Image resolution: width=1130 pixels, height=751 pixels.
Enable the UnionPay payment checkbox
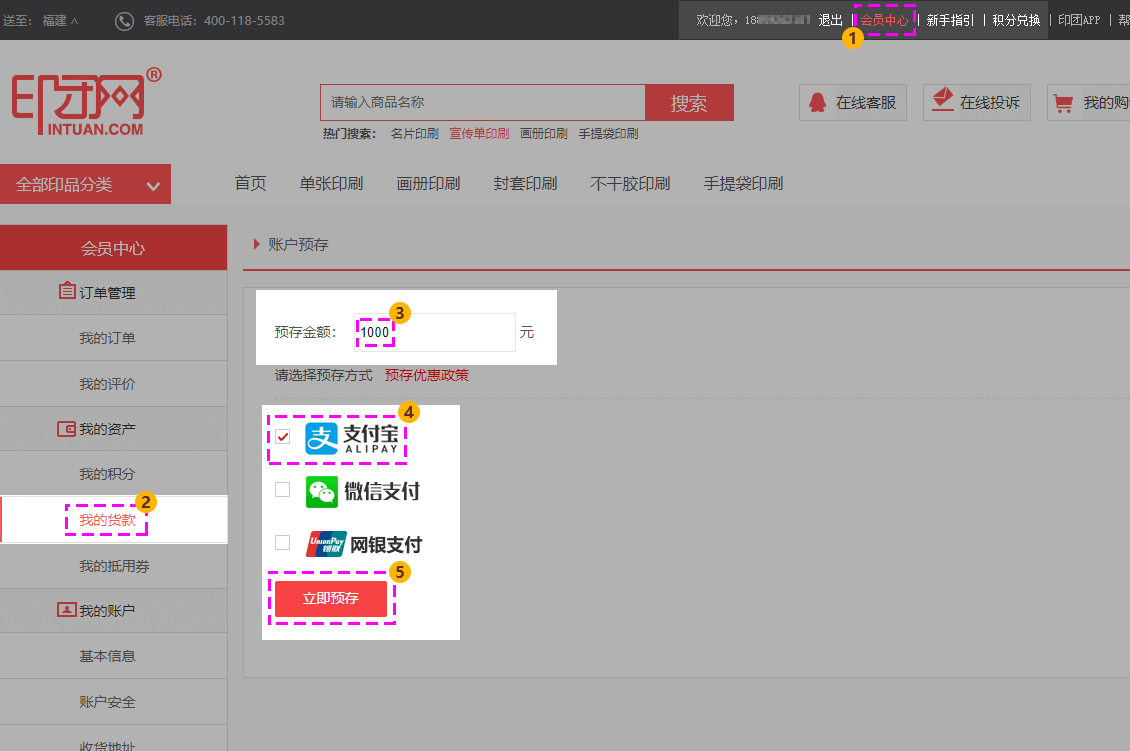coord(283,543)
